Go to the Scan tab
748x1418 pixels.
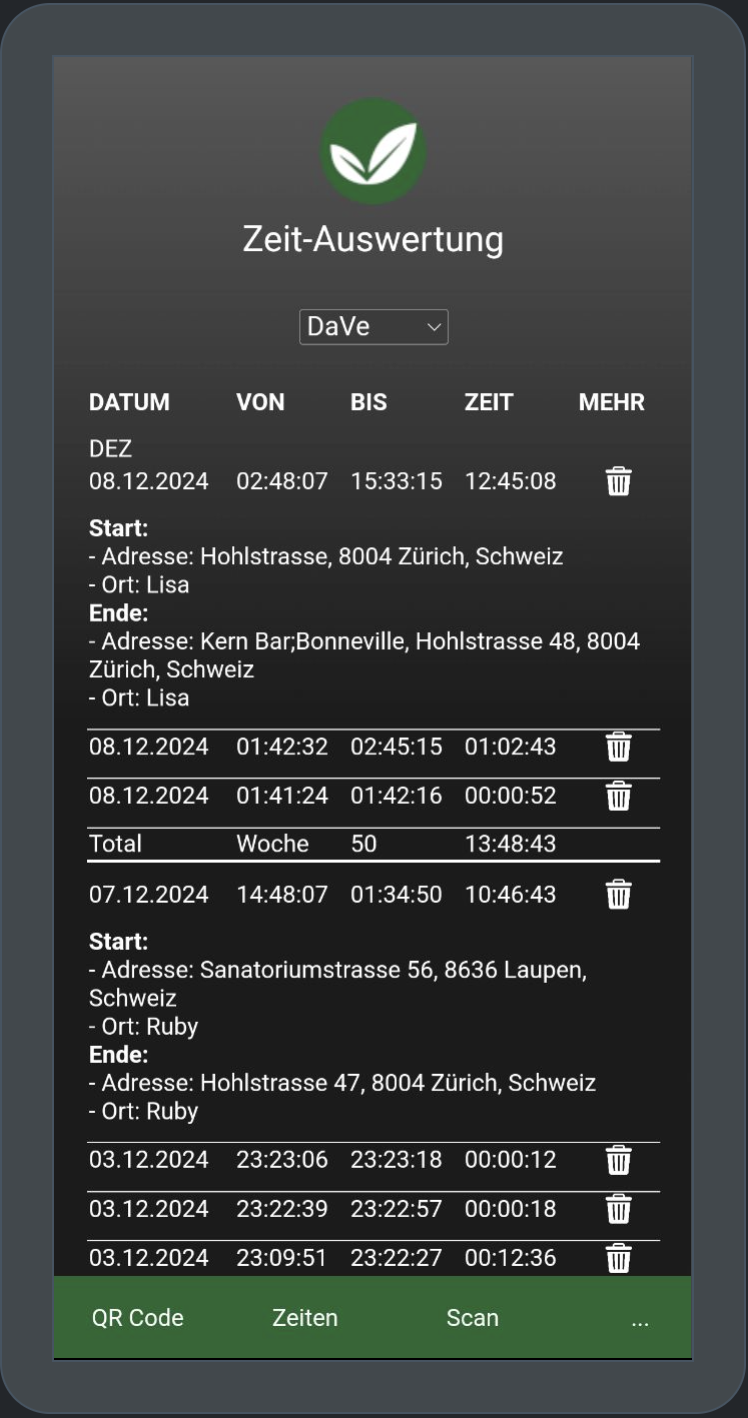[x=472, y=1318]
